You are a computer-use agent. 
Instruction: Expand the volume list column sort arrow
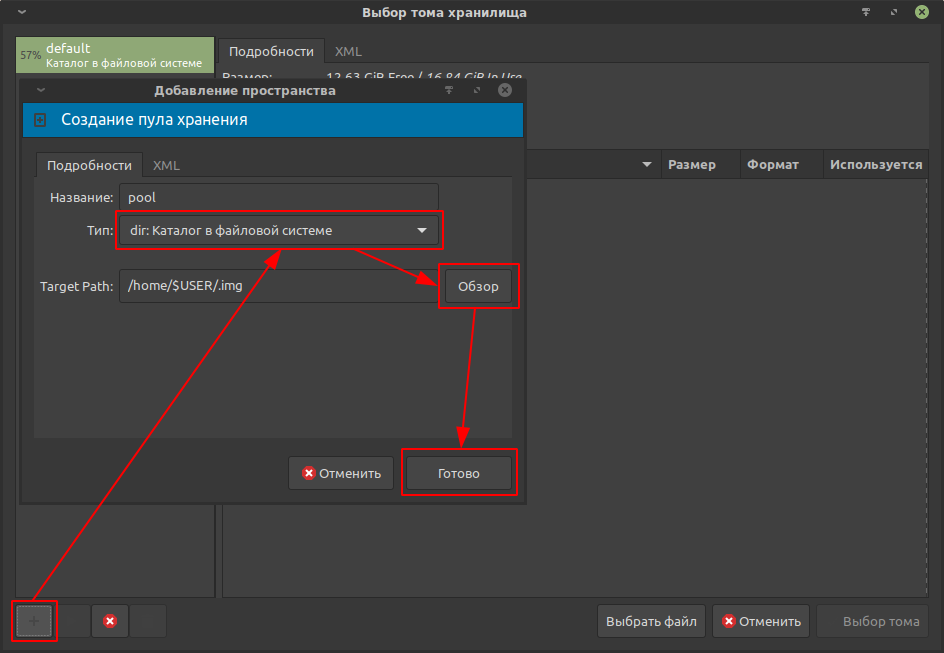[647, 165]
